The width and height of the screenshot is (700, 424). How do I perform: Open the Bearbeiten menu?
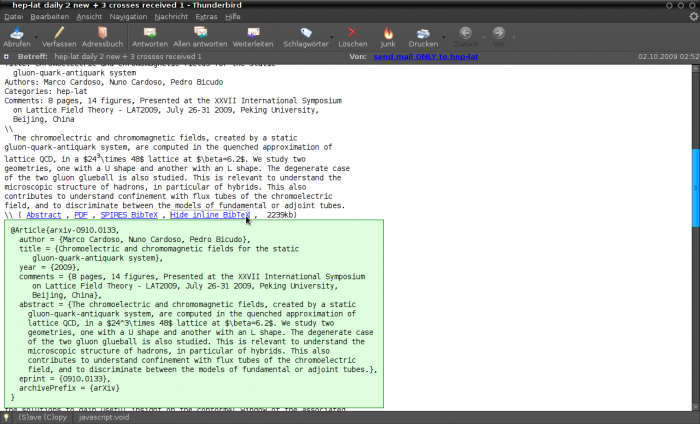(x=50, y=17)
